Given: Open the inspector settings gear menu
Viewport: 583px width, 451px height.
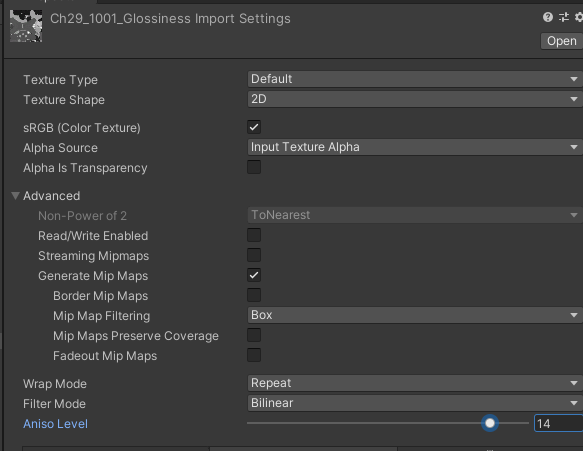Looking at the screenshot, I should click(579, 17).
